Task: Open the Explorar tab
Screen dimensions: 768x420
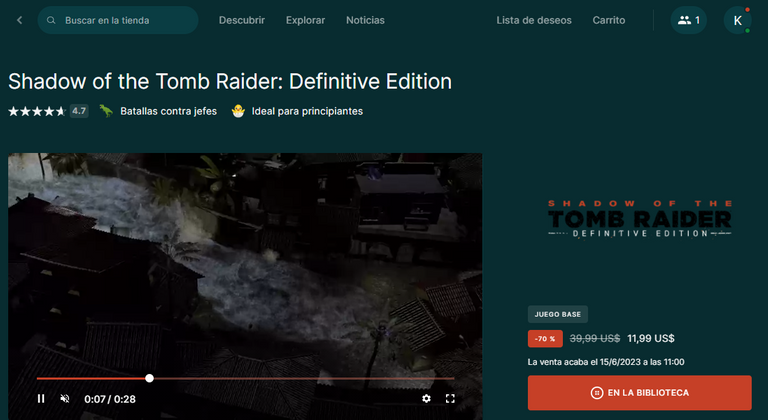Action: [305, 20]
